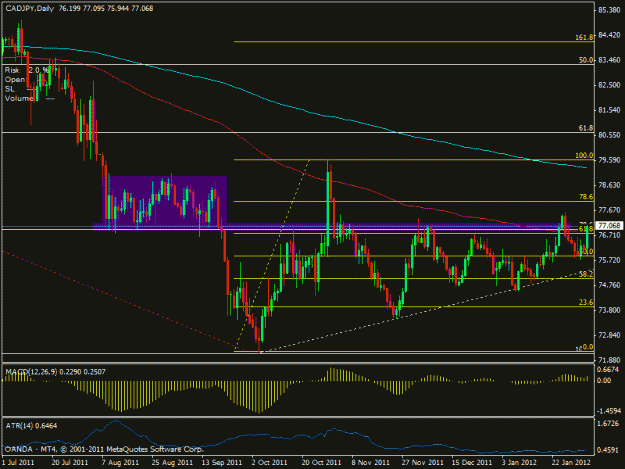Click the 72.840 price axis label
The image size is (625, 469).
click(609, 335)
